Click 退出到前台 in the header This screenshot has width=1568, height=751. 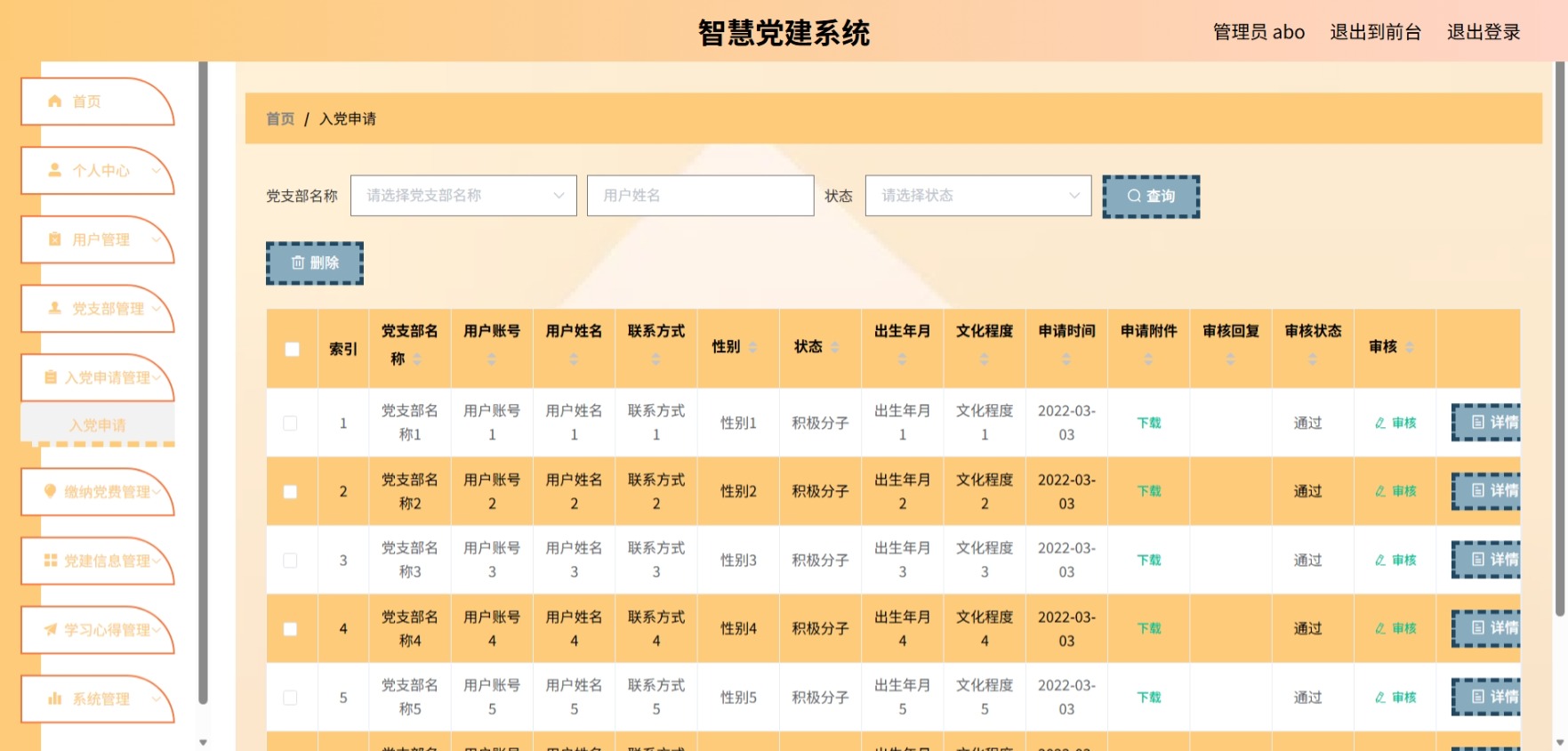click(x=1375, y=32)
